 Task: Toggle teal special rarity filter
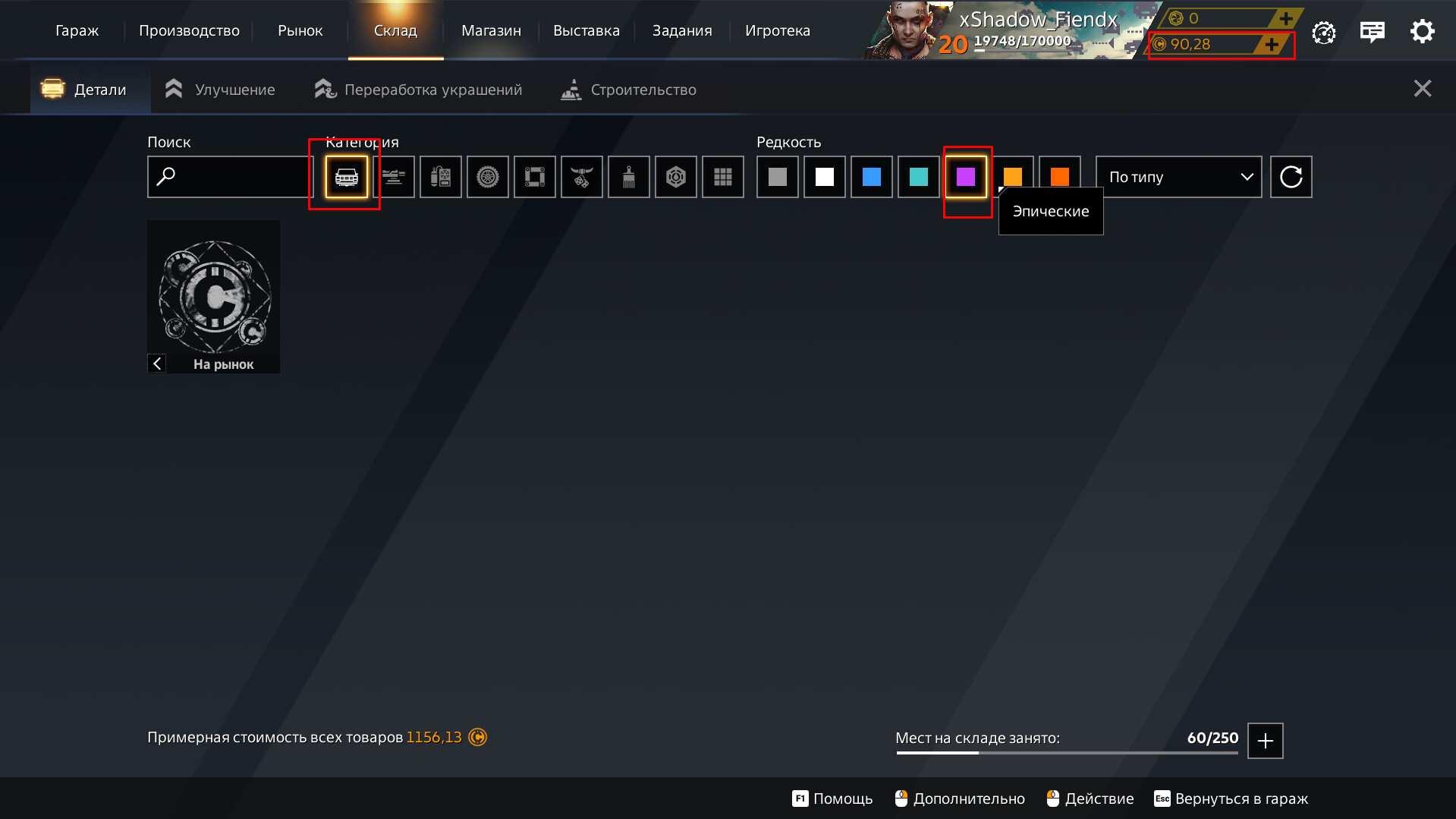coord(919,177)
